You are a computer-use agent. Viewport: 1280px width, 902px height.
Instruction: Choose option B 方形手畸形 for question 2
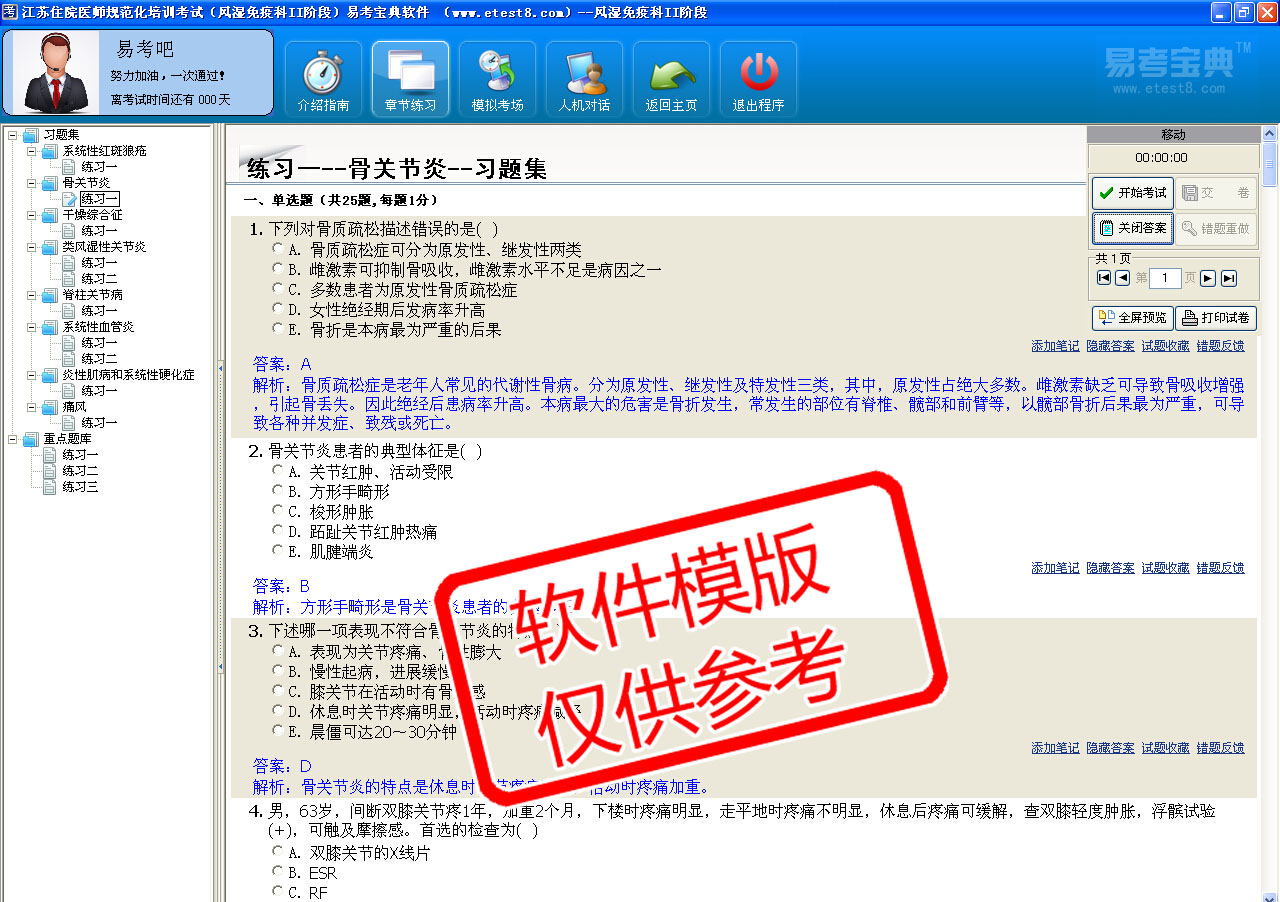click(278, 491)
